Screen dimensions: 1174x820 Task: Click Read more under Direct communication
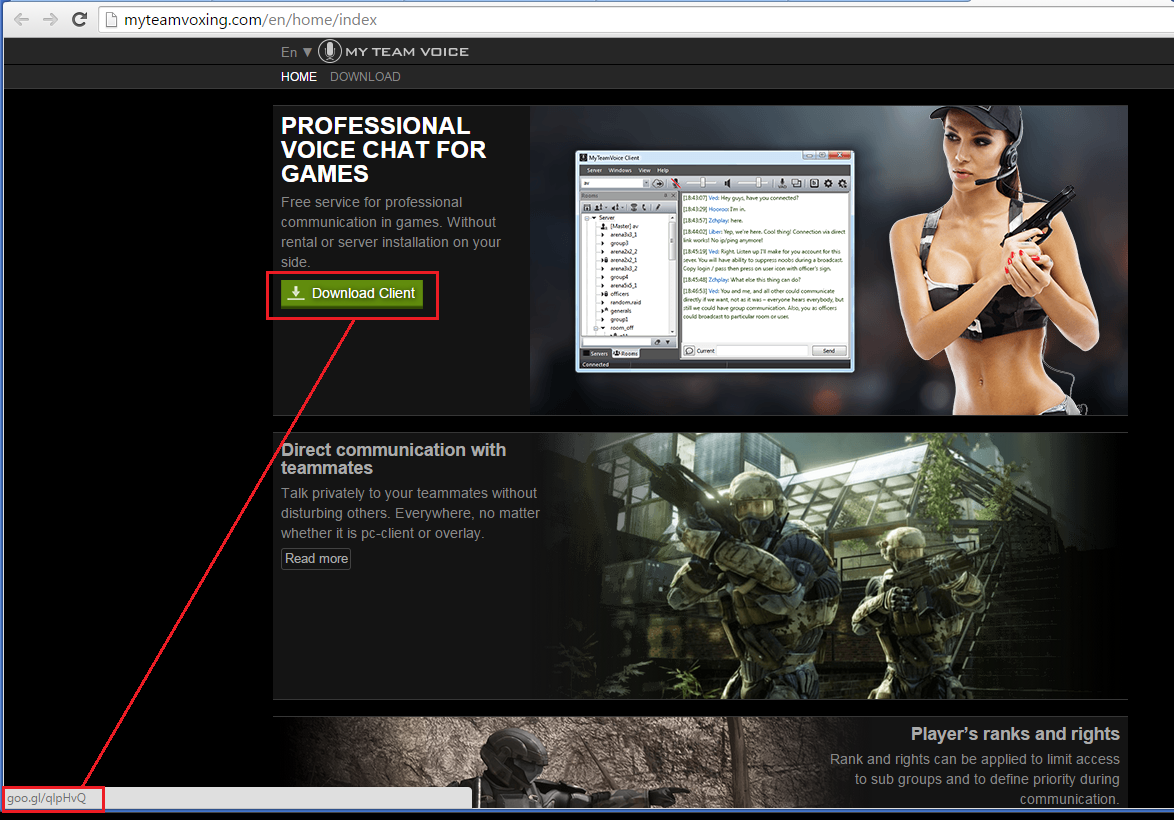[316, 559]
